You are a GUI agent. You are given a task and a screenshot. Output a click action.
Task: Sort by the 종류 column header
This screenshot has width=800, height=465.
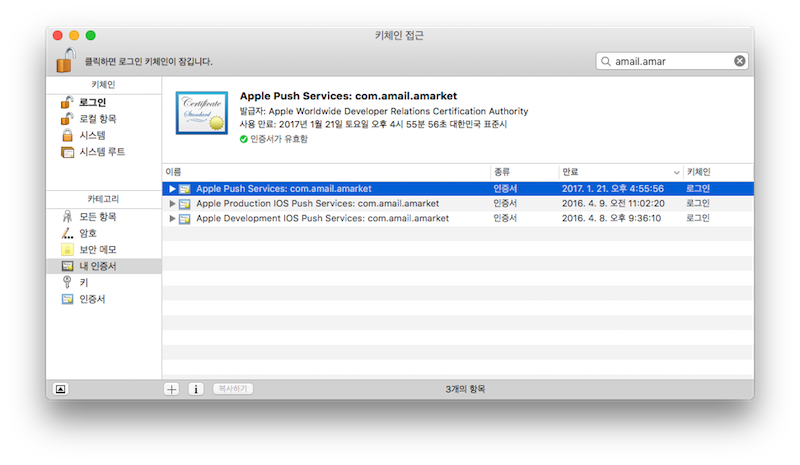tap(524, 172)
